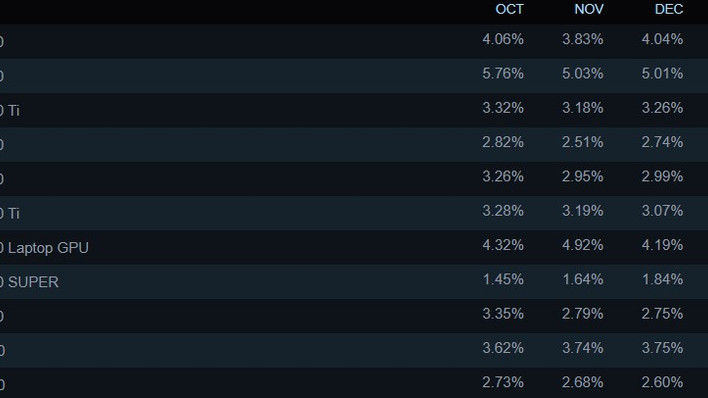
Task: Click the 3.26% October value
Action: [x=503, y=177]
